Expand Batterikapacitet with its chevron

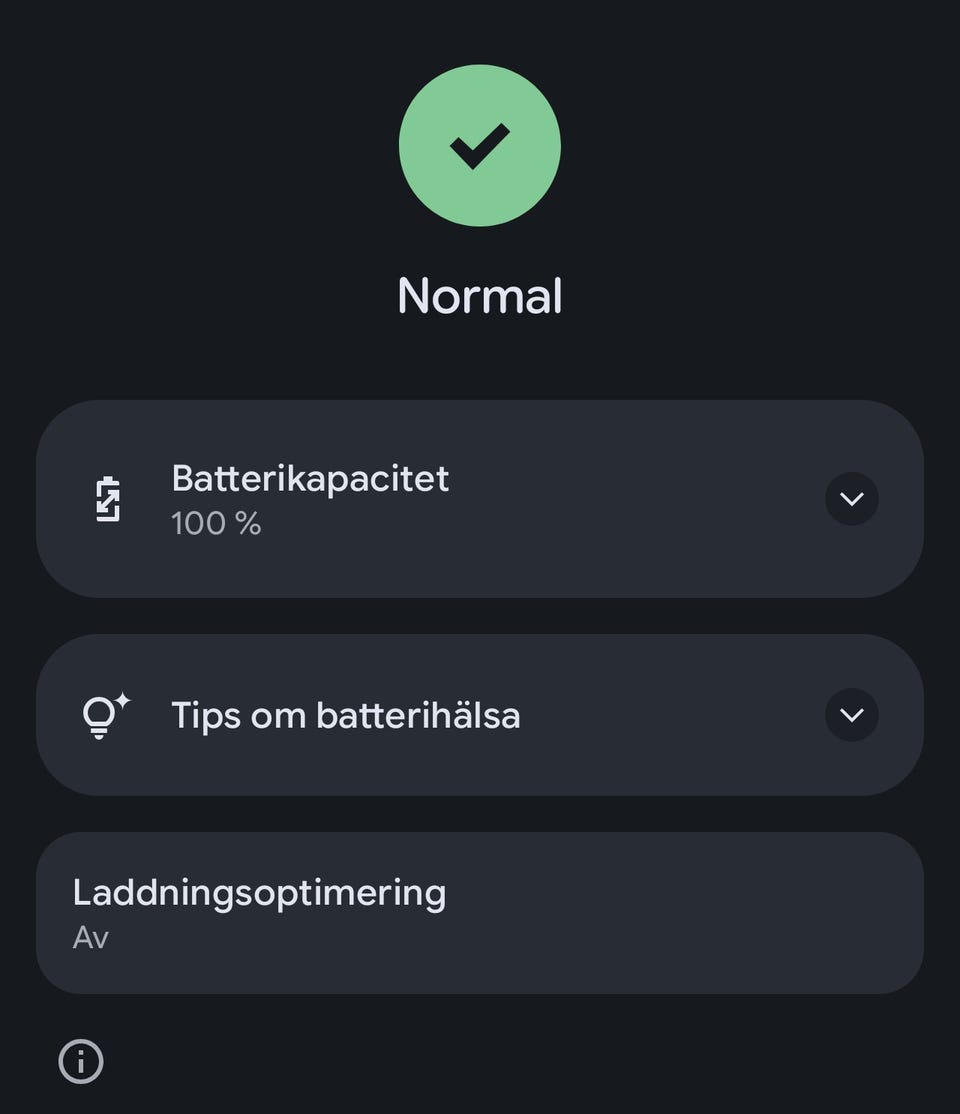[852, 499]
